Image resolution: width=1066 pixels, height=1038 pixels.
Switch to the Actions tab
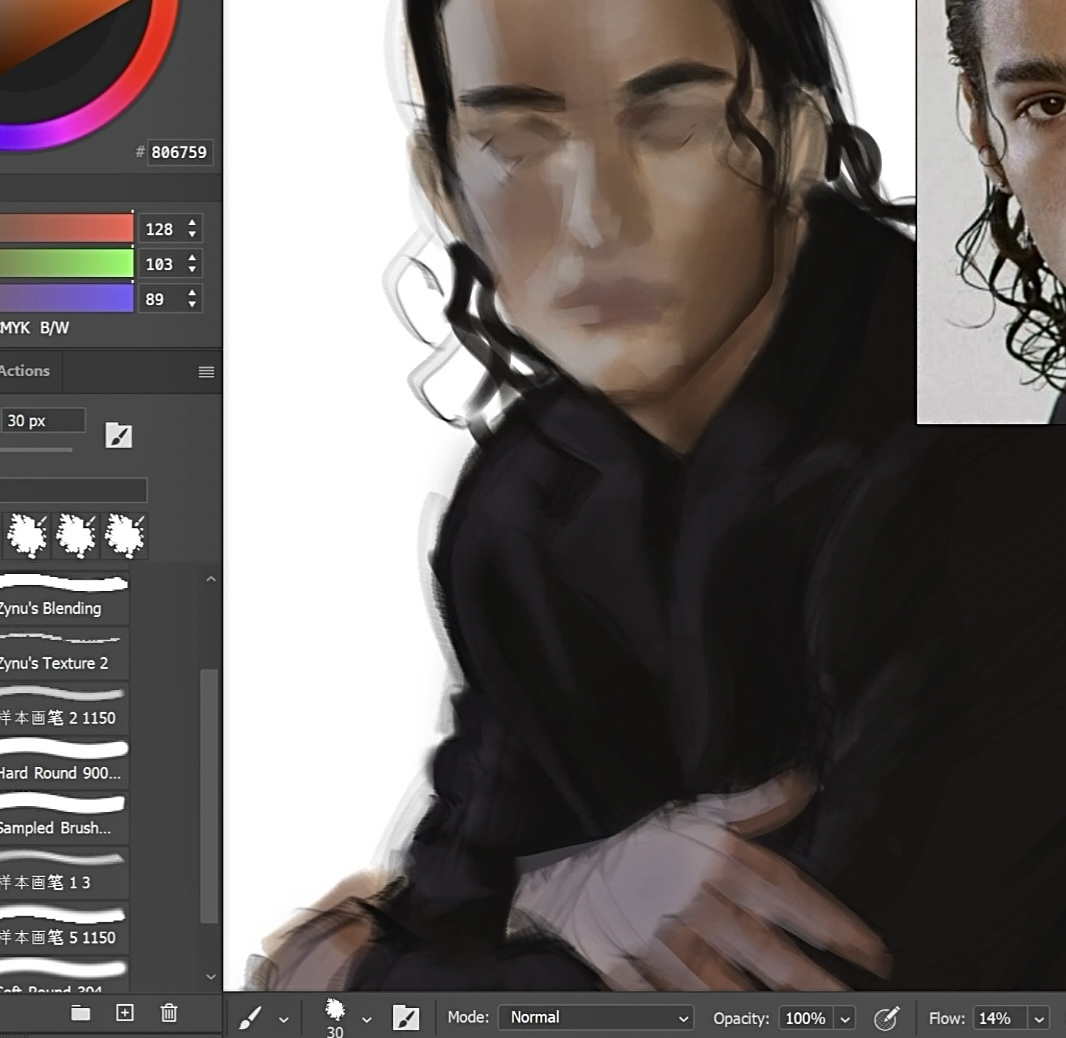25,371
